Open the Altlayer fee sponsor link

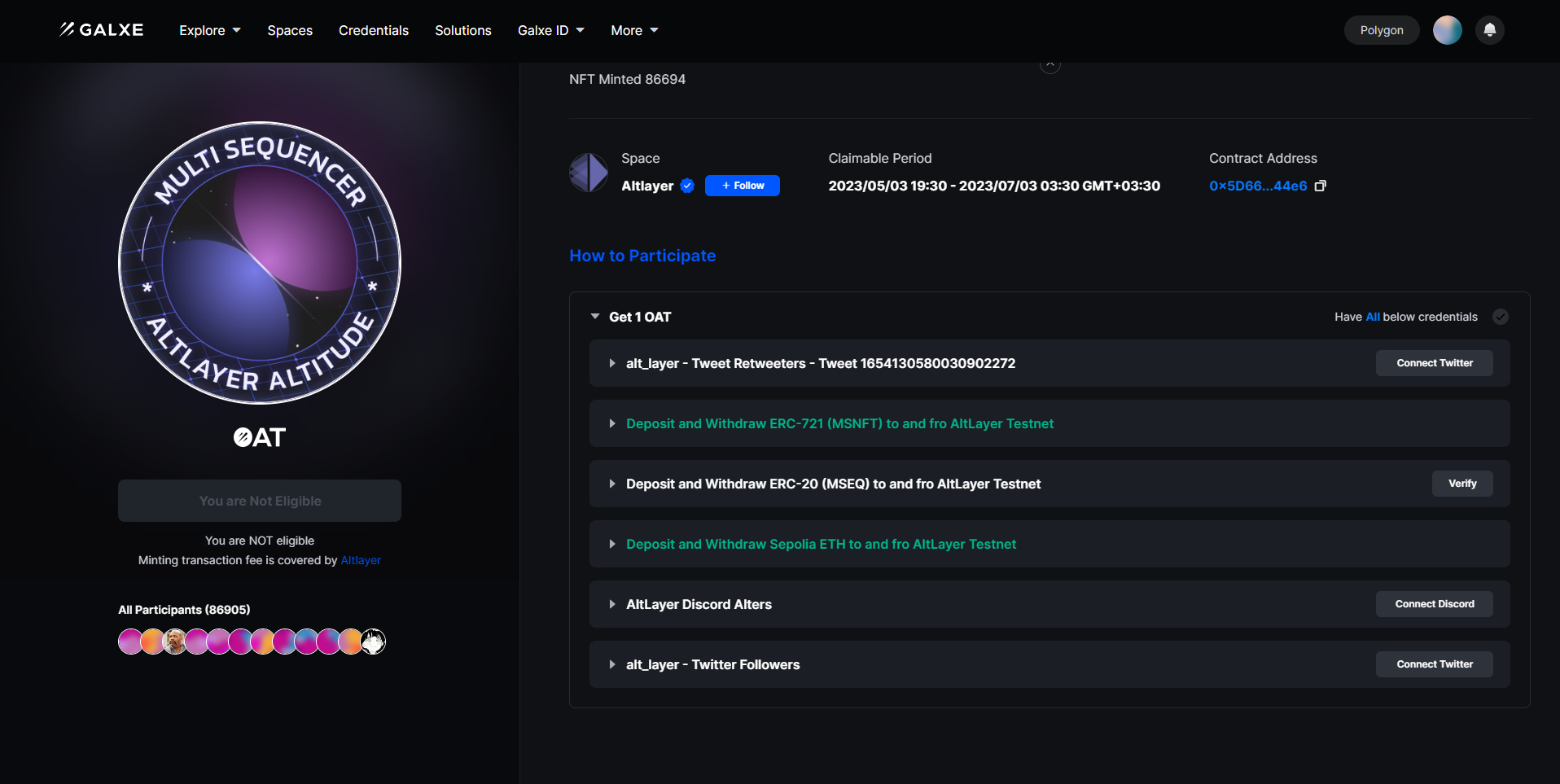[361, 560]
